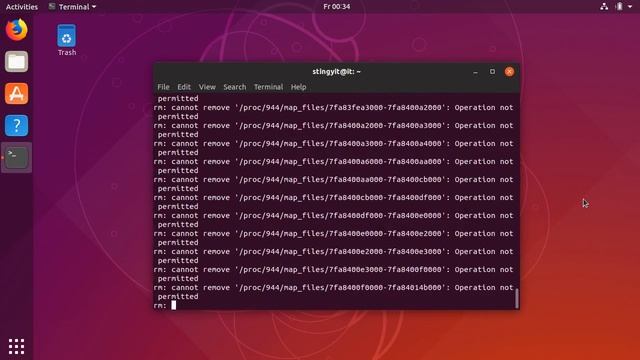Click the line ending 7fa8400aa000-7fa8400cb000
Image resolution: width=640 pixels, height=360 pixels.
coord(333,180)
